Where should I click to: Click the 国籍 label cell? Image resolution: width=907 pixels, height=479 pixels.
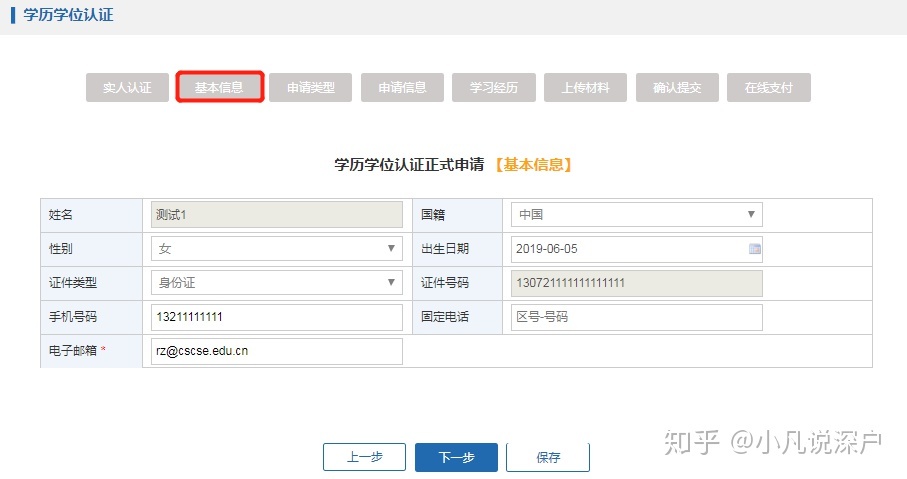click(x=458, y=215)
